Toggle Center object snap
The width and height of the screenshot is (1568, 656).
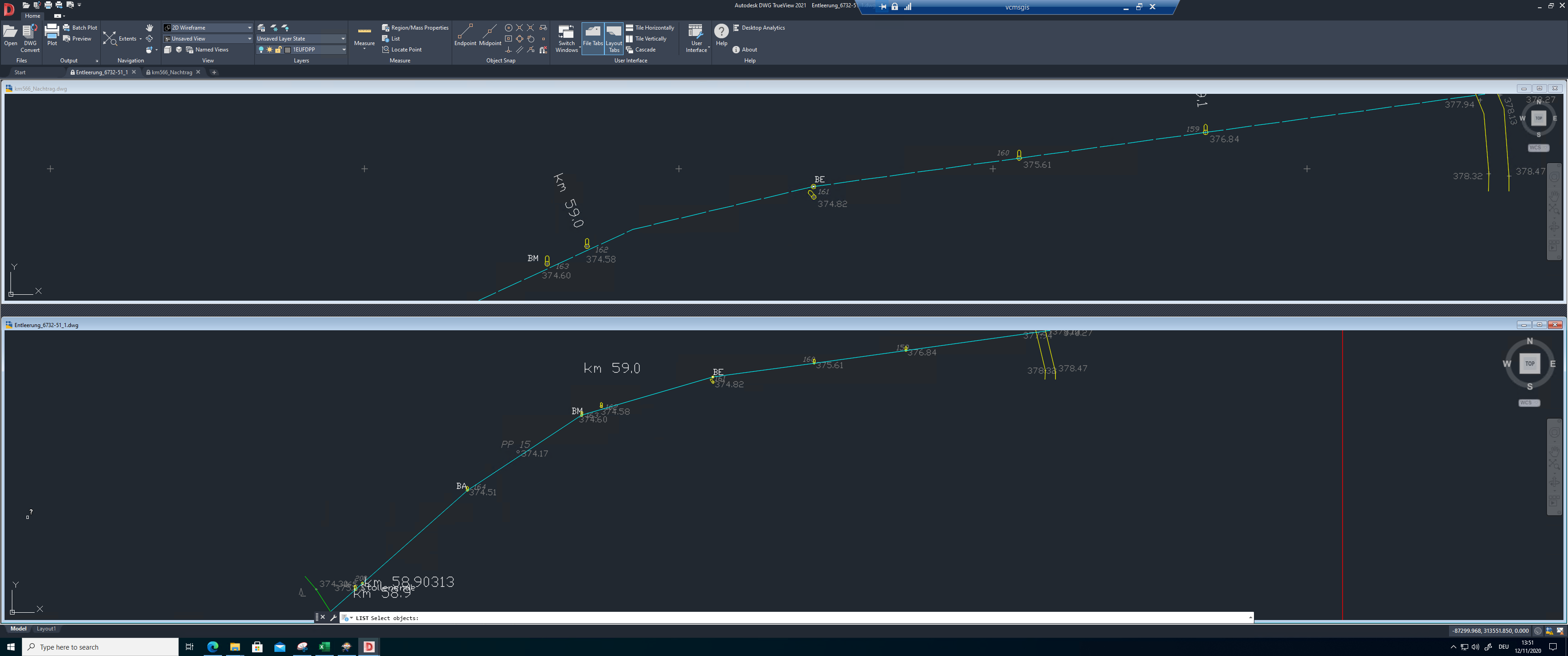tap(508, 27)
